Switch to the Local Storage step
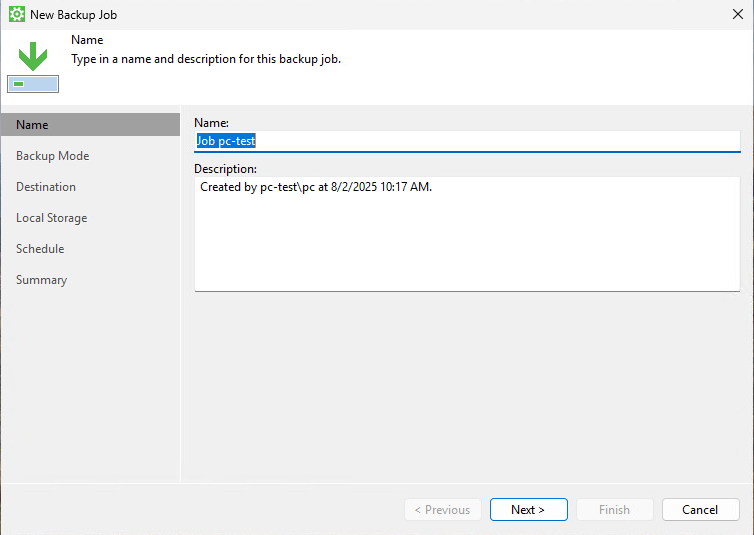This screenshot has width=754, height=535. [x=51, y=218]
